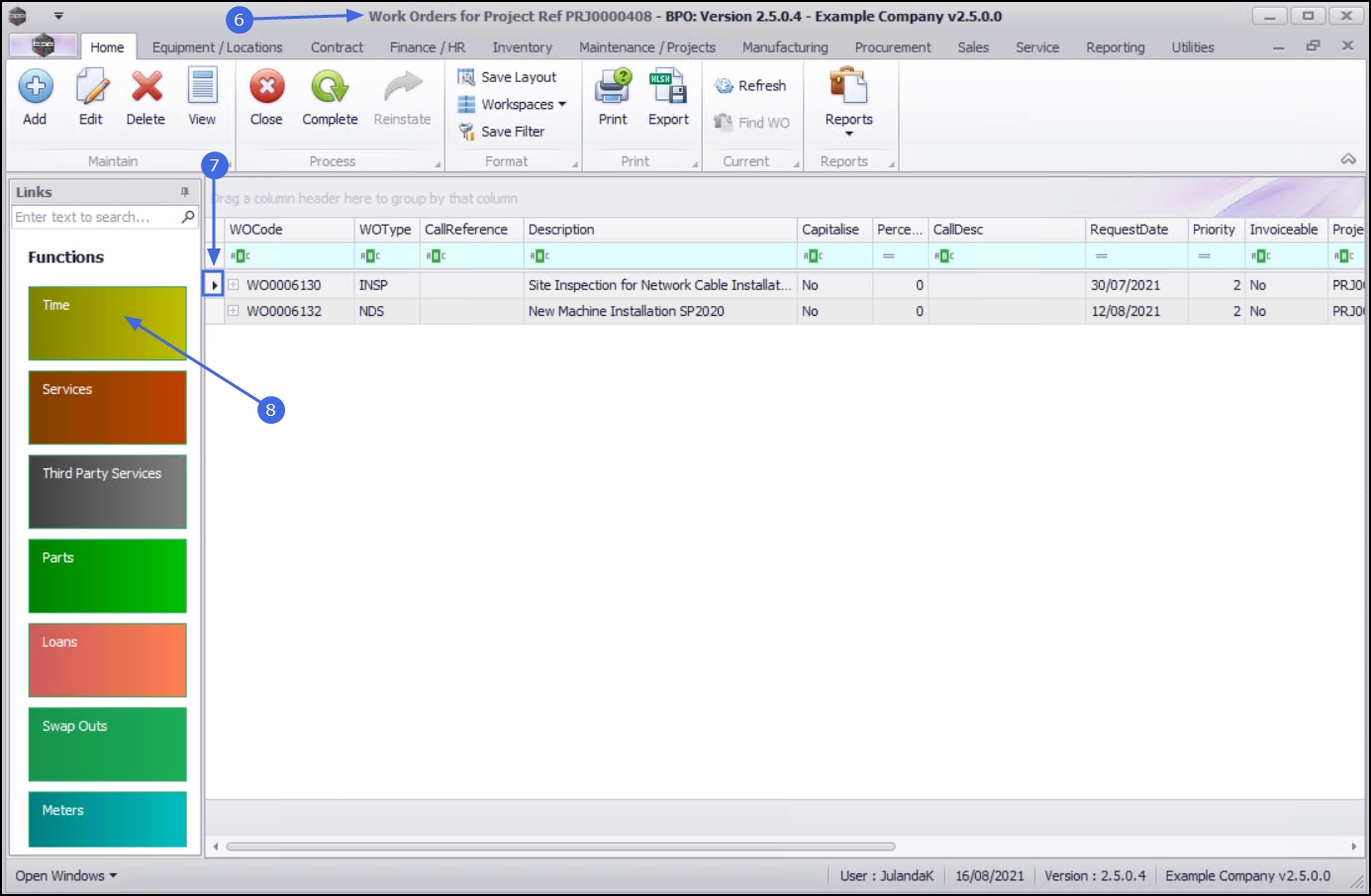This screenshot has height=896, width=1371.
Task: Click the Capitalise column filter icon
Action: coord(813,256)
